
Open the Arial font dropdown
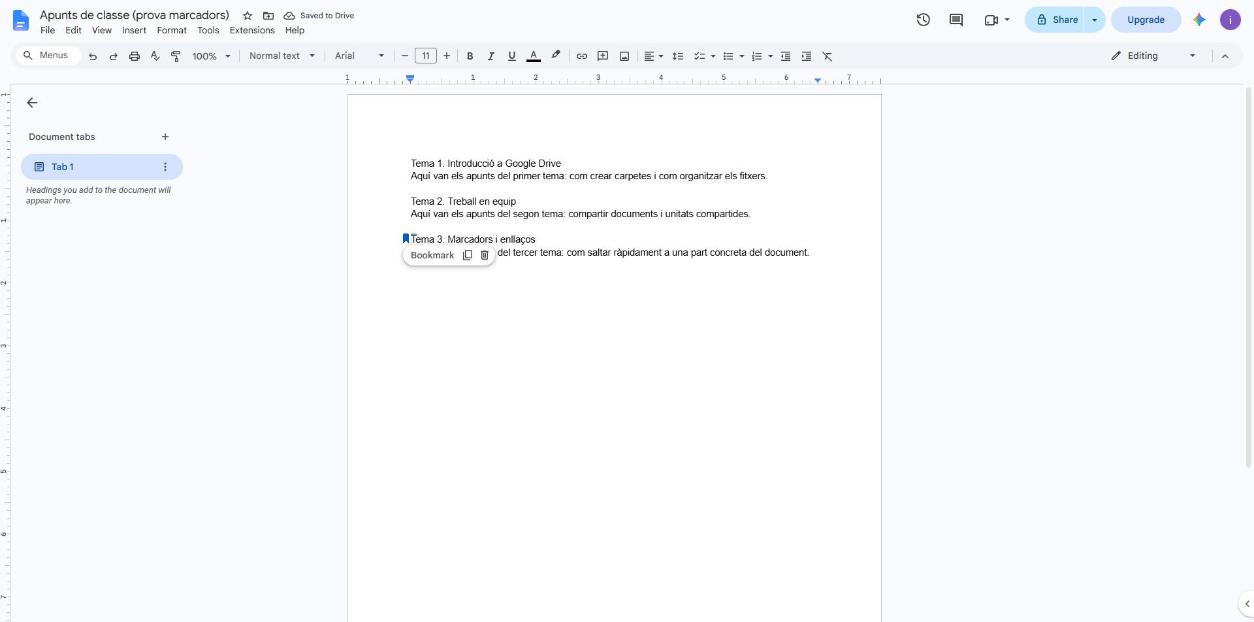(359, 56)
